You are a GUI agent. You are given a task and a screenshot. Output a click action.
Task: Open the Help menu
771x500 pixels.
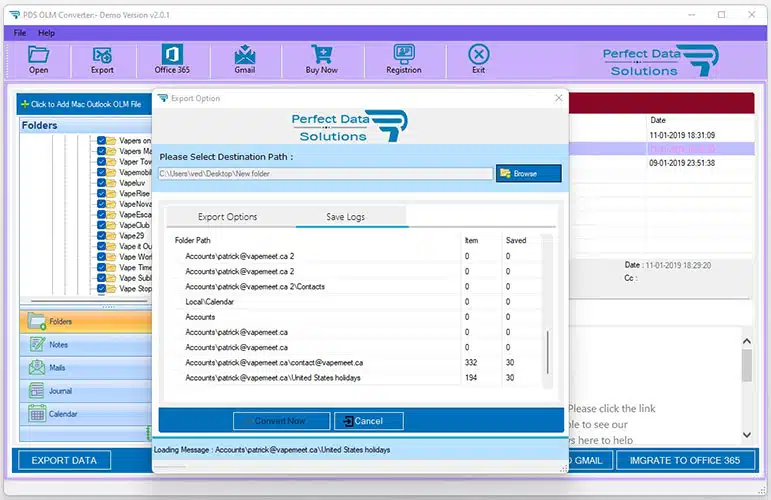coord(46,33)
